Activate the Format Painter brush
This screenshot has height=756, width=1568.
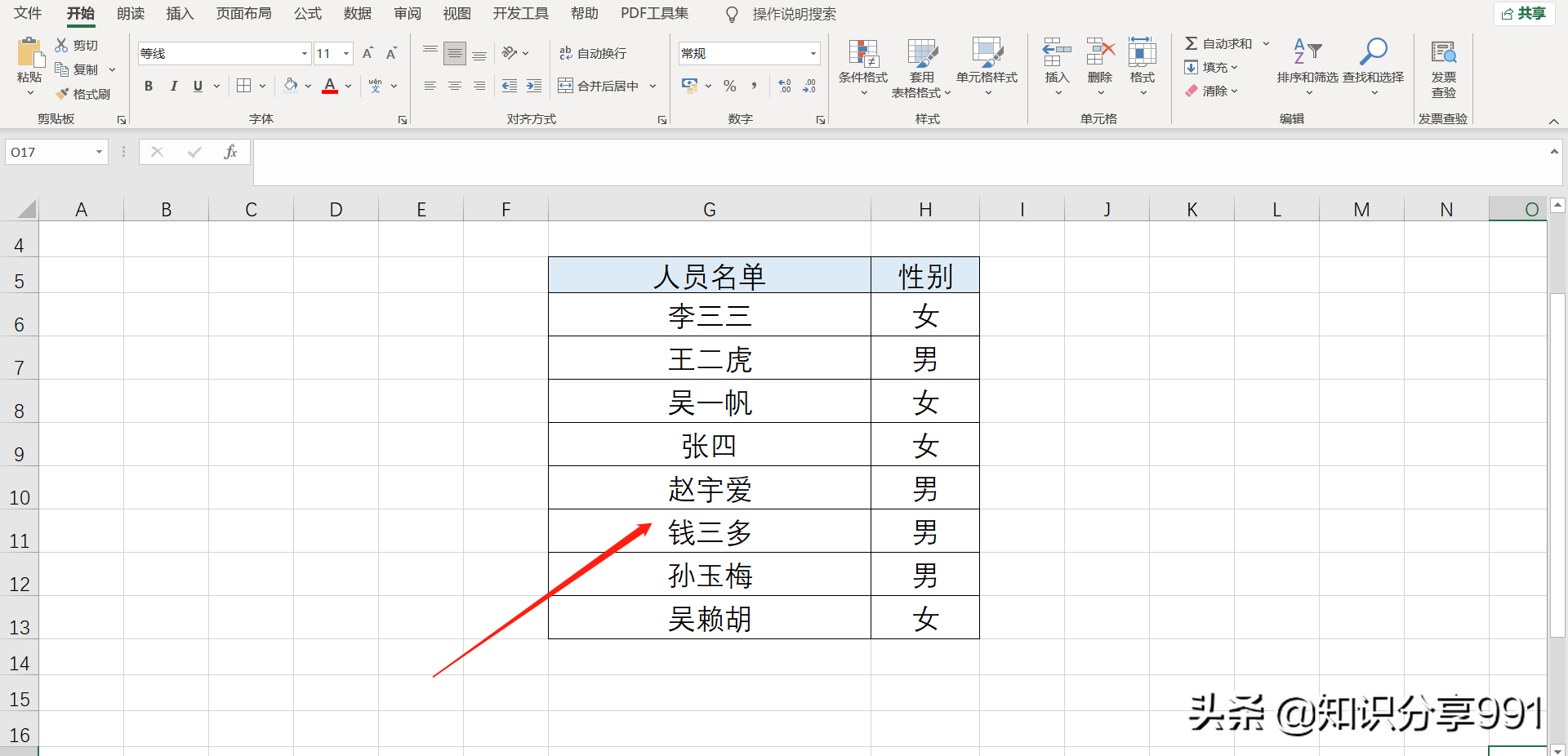pos(62,94)
